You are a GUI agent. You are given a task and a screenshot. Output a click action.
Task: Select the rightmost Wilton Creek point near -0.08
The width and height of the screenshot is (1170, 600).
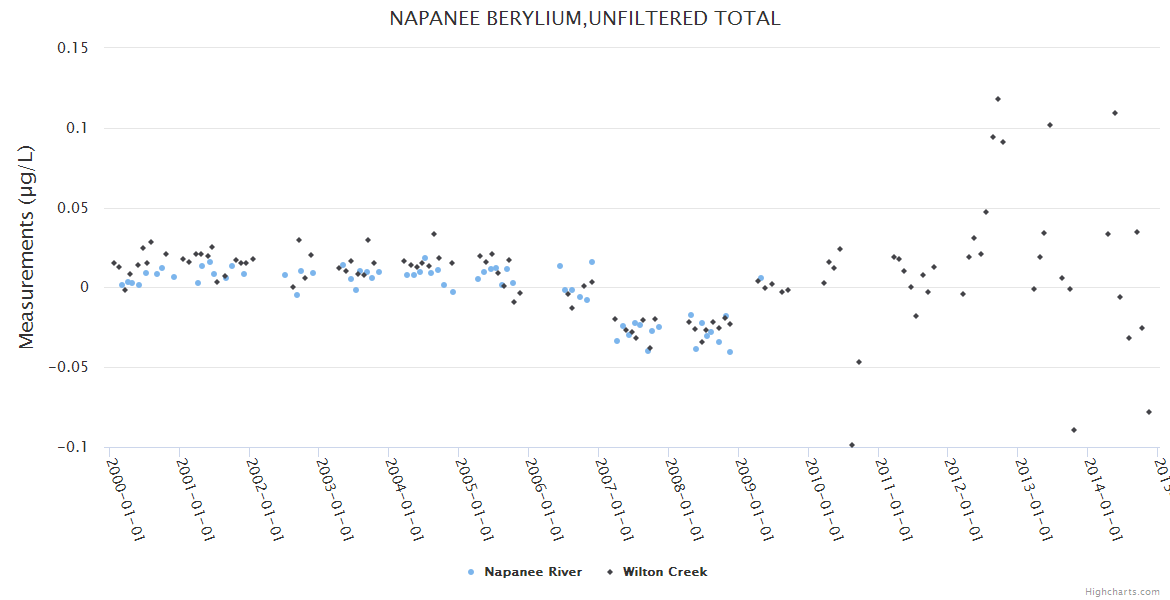click(x=1149, y=412)
